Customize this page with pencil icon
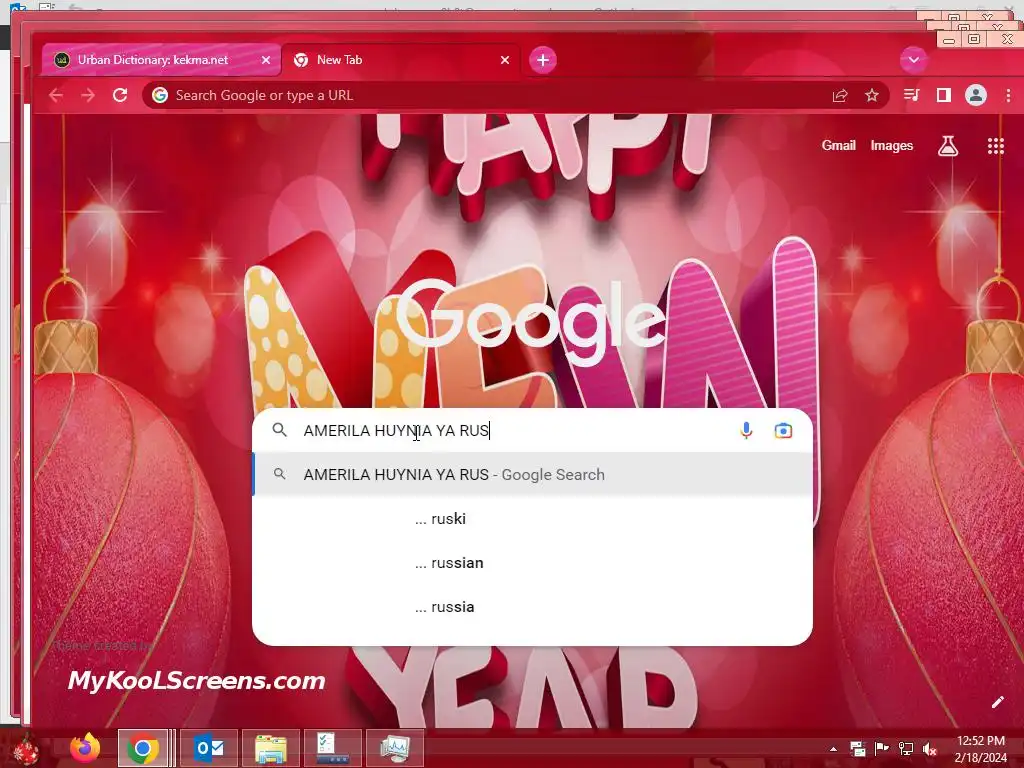 pyautogui.click(x=997, y=702)
